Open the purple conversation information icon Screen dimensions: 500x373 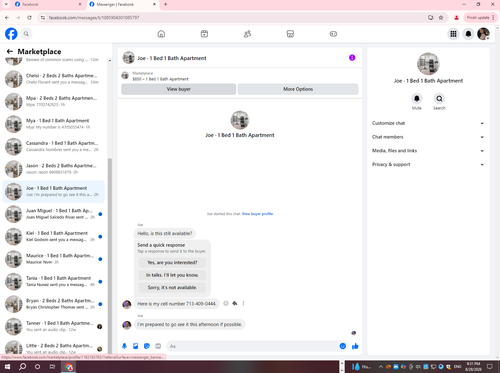coord(352,58)
